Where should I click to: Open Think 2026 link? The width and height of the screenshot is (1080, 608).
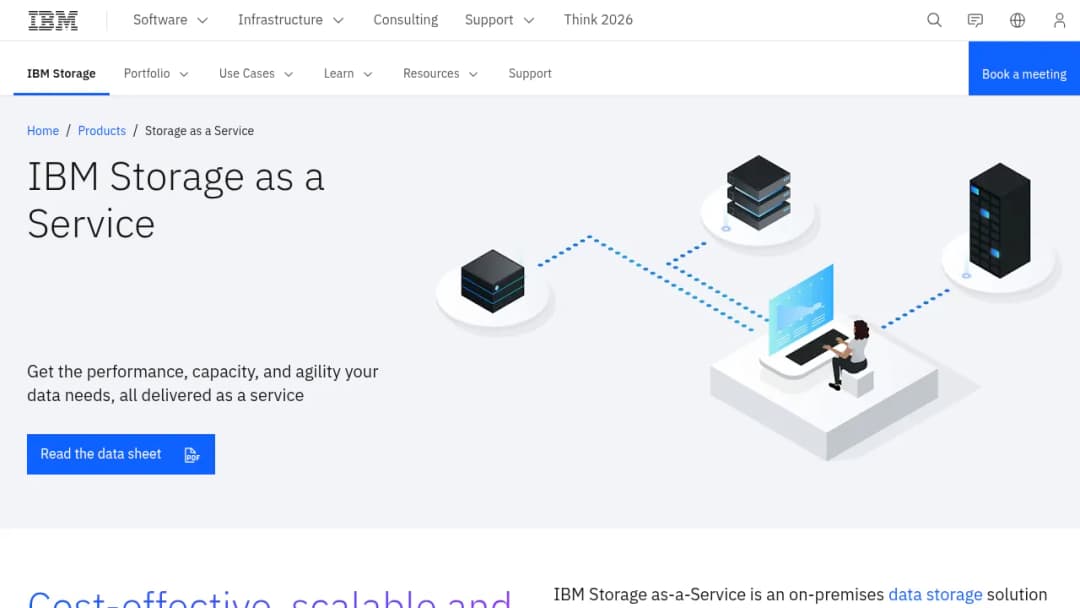(598, 20)
